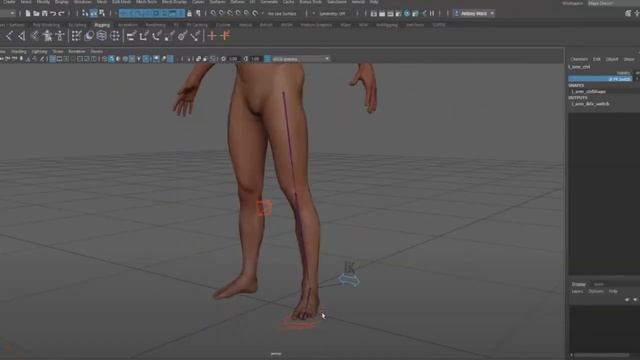The image size is (640, 360).
Task: Select the orange knee pole vector control
Action: [264, 208]
